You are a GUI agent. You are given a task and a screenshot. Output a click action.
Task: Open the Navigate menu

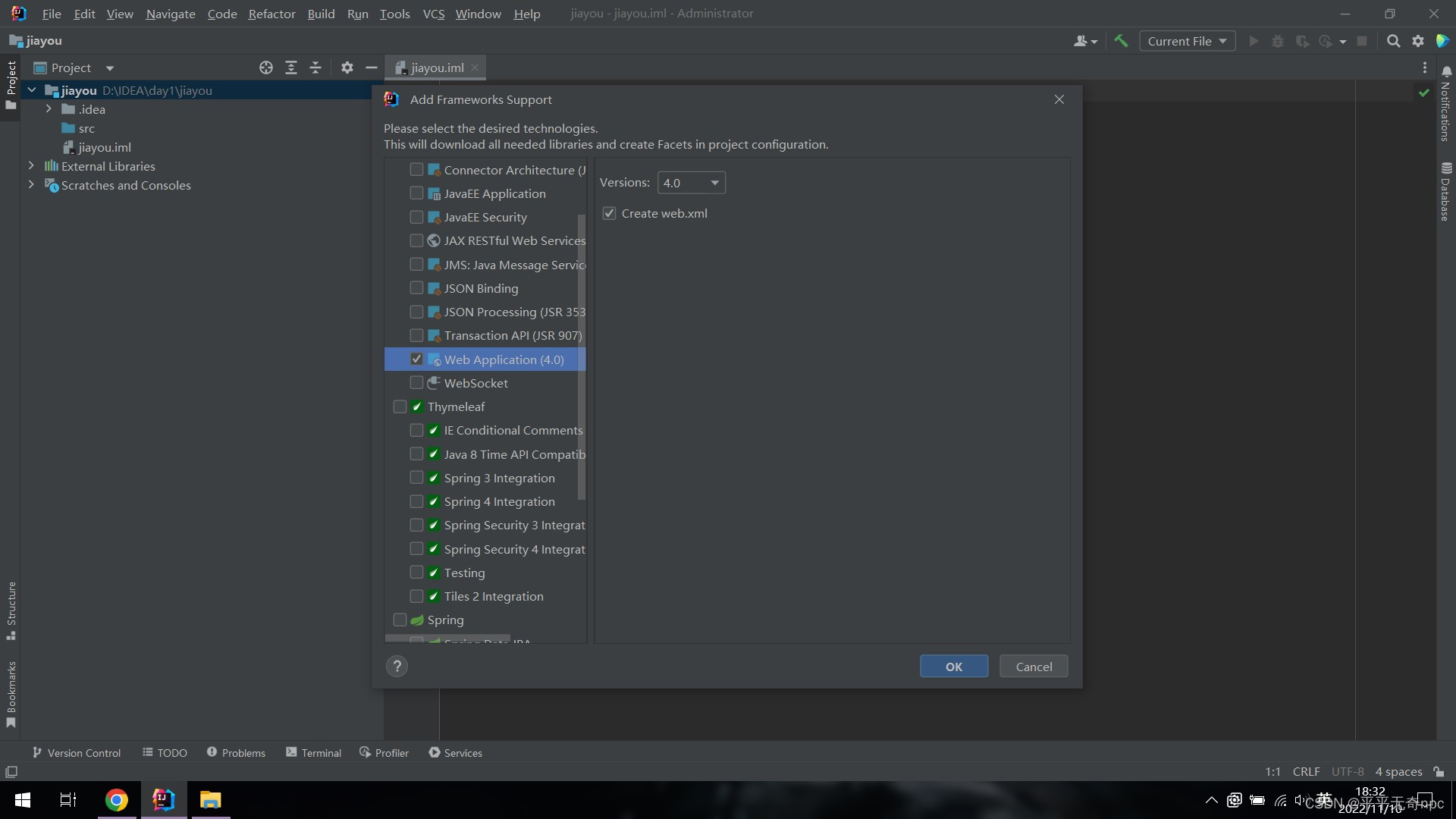(171, 14)
